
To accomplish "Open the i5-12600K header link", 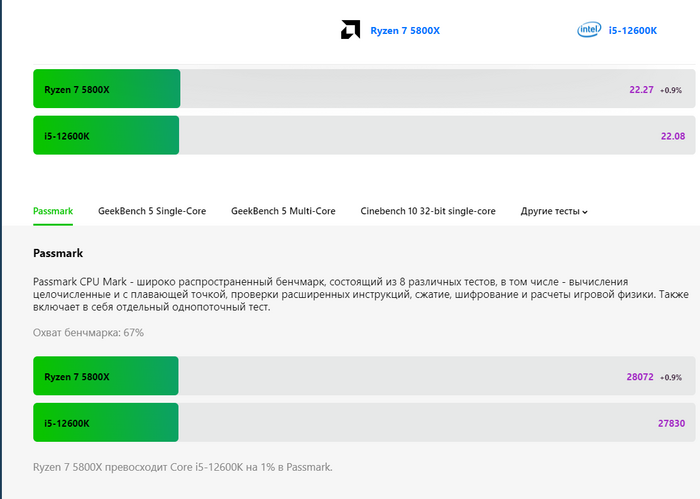I will click(x=633, y=31).
